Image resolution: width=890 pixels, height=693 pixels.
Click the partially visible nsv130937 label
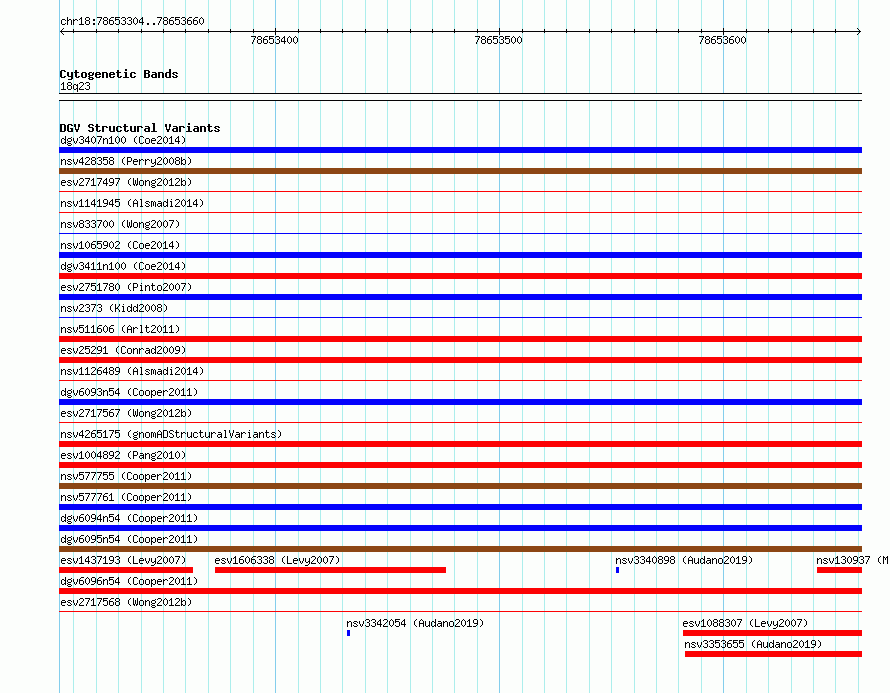853,560
